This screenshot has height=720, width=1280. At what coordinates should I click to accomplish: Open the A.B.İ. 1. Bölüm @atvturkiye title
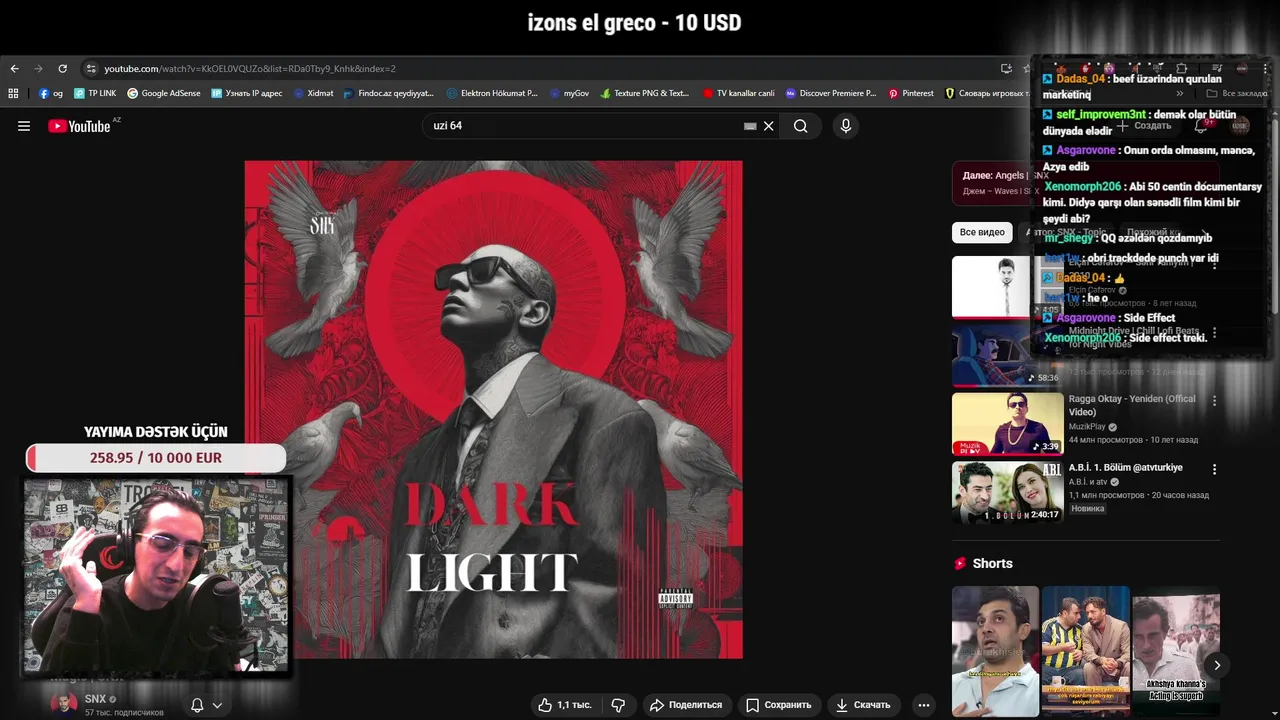click(x=1125, y=468)
